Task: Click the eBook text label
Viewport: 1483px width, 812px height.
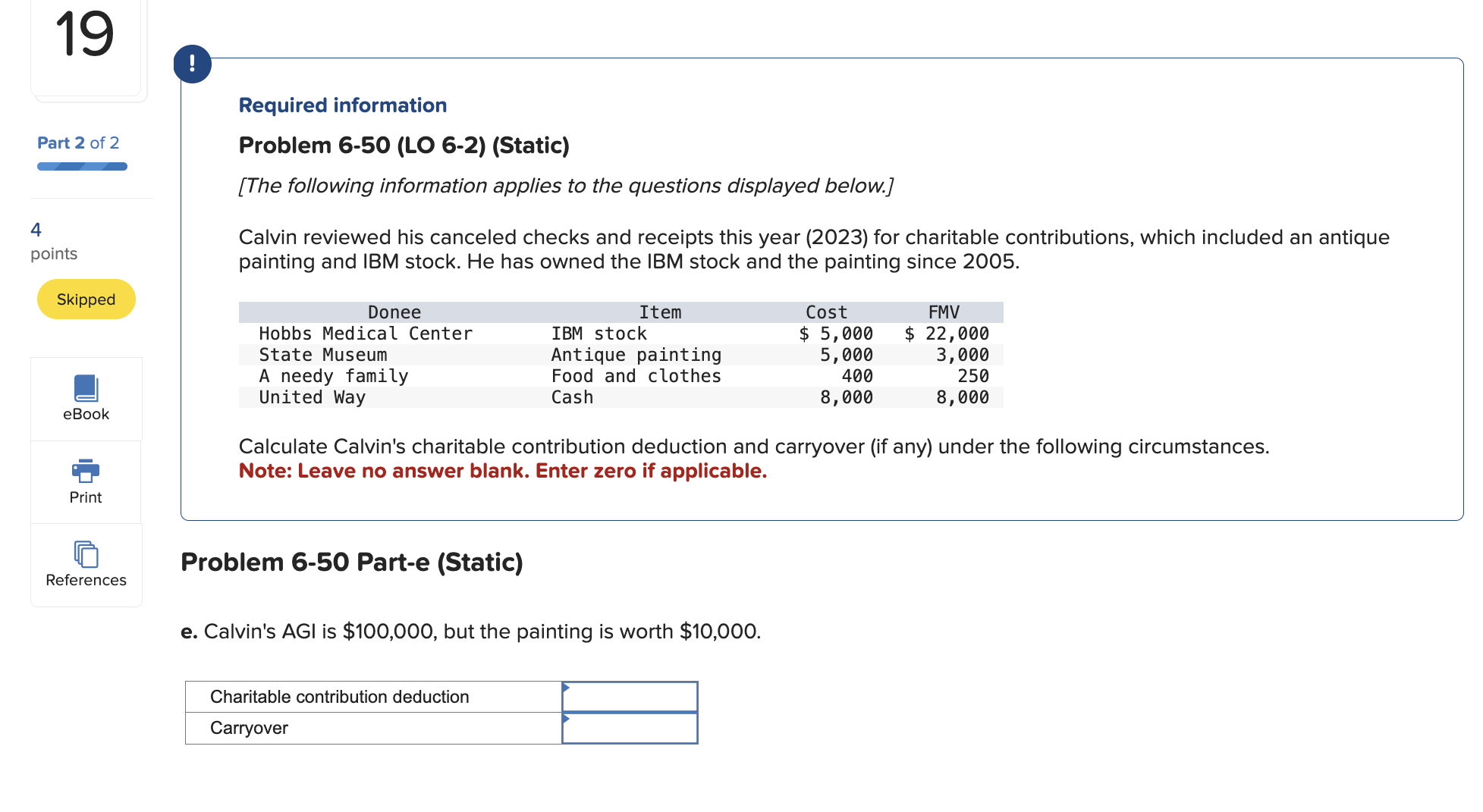Action: point(86,414)
